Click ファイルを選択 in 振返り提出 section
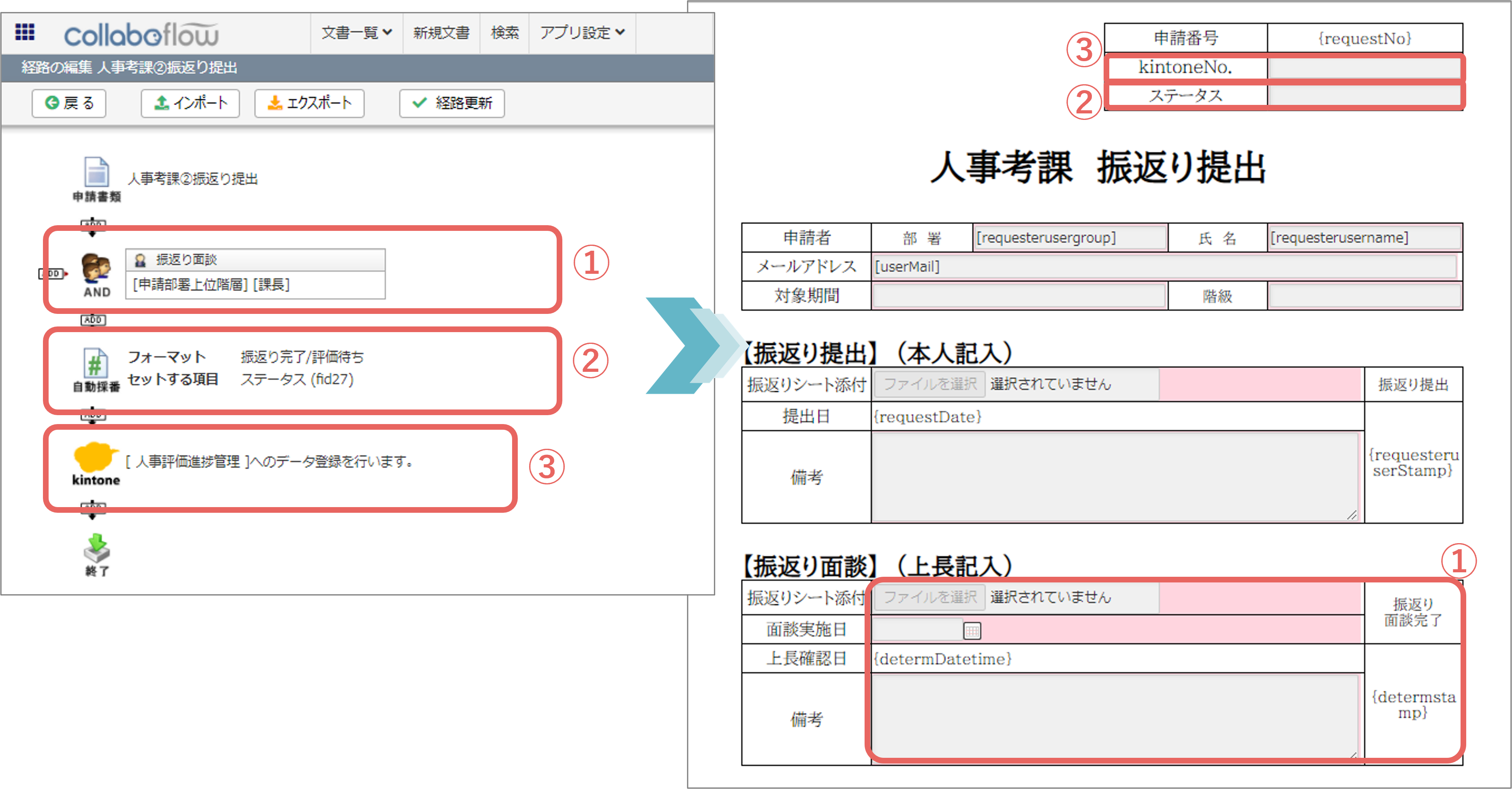The width and height of the screenshot is (1512, 789). [930, 384]
